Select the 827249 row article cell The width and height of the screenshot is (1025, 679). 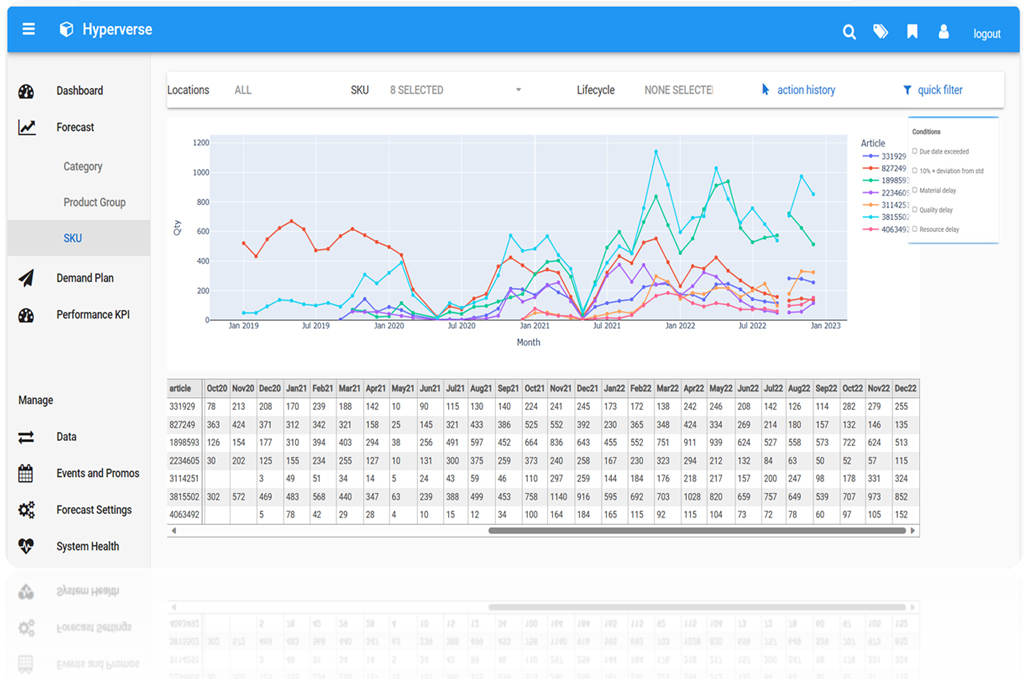click(x=184, y=425)
